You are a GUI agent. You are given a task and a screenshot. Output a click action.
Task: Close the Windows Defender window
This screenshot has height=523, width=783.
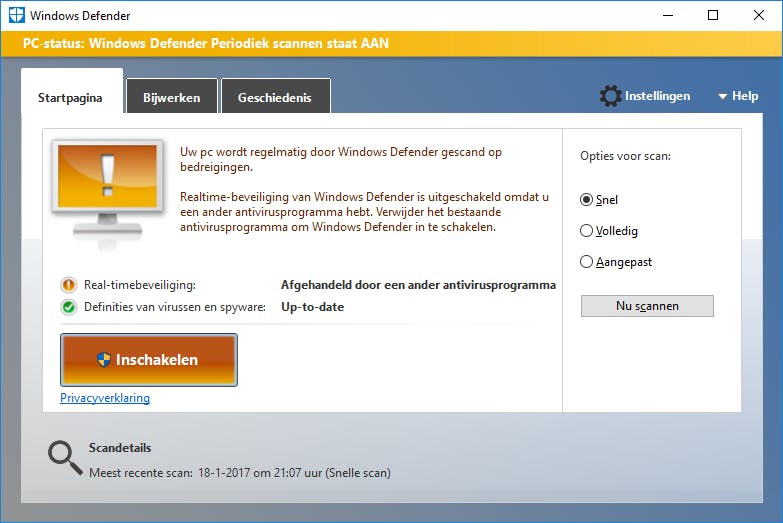[x=759, y=15]
